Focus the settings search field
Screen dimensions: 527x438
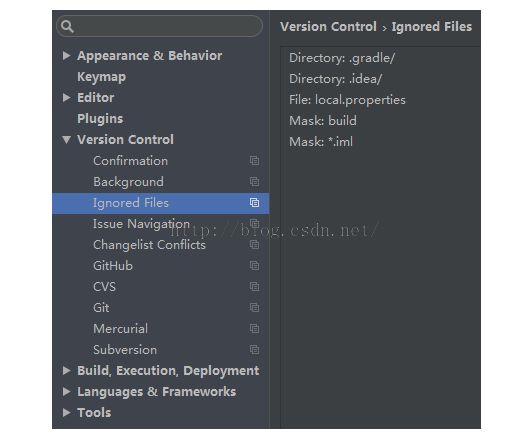[x=160, y=26]
